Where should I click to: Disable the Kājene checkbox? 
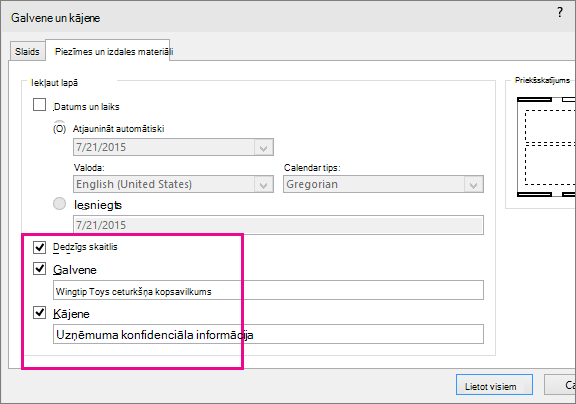click(40, 313)
